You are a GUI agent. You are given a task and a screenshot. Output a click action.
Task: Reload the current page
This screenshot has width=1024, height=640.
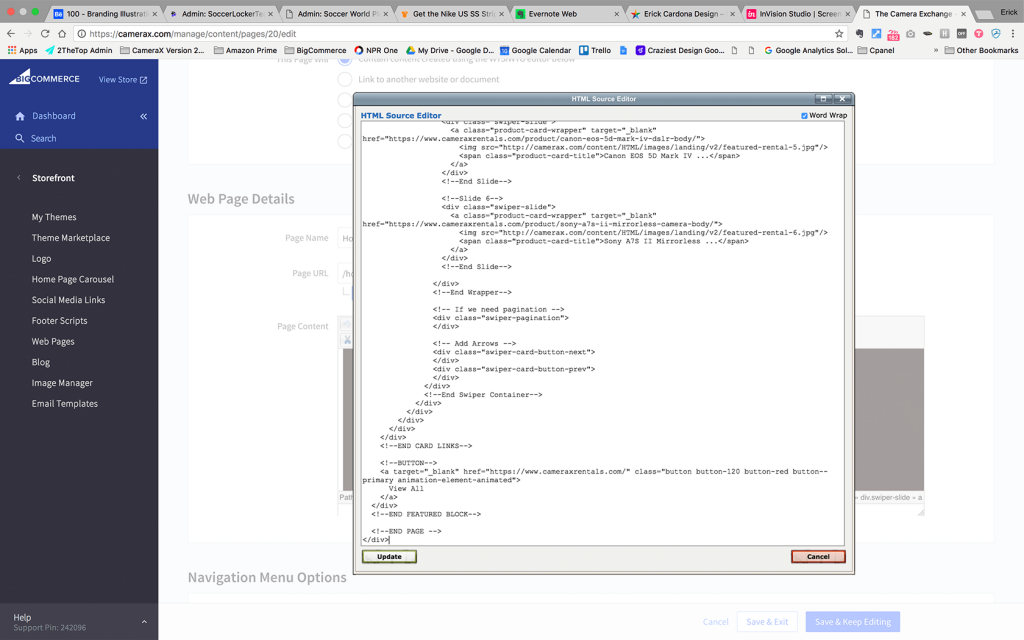point(44,33)
